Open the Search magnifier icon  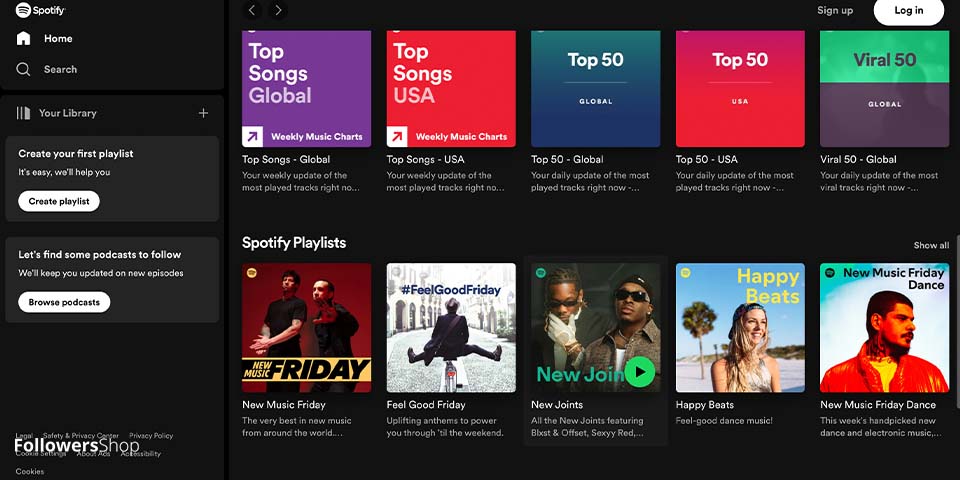pos(23,69)
